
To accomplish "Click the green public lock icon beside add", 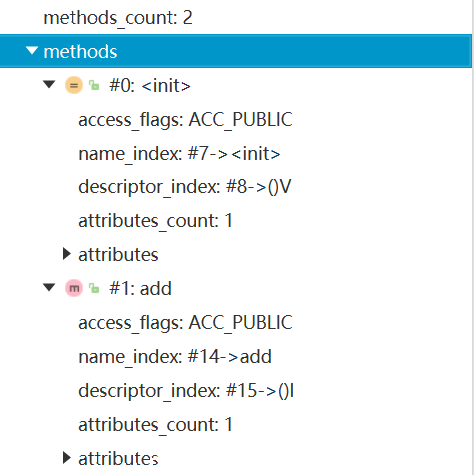I will tap(94, 288).
